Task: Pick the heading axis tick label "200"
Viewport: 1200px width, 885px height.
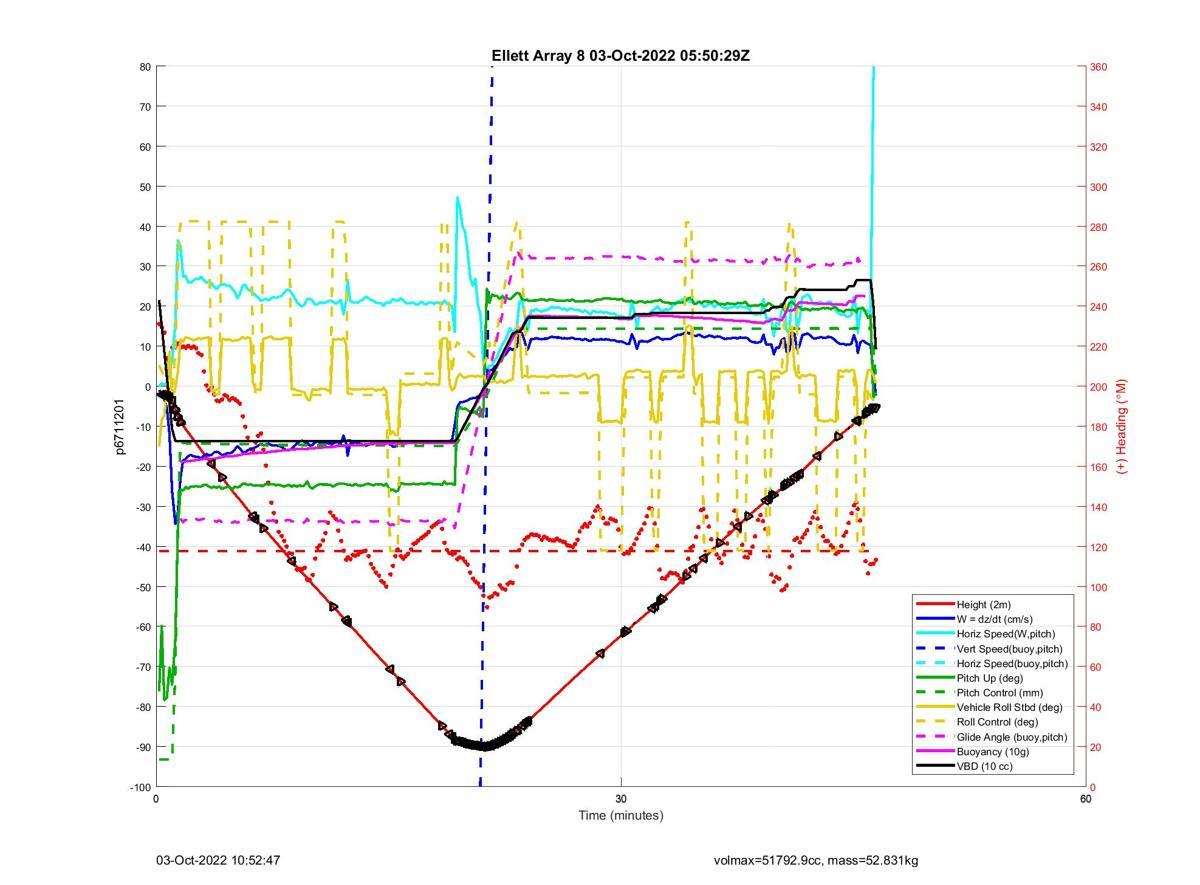Action: [1098, 387]
